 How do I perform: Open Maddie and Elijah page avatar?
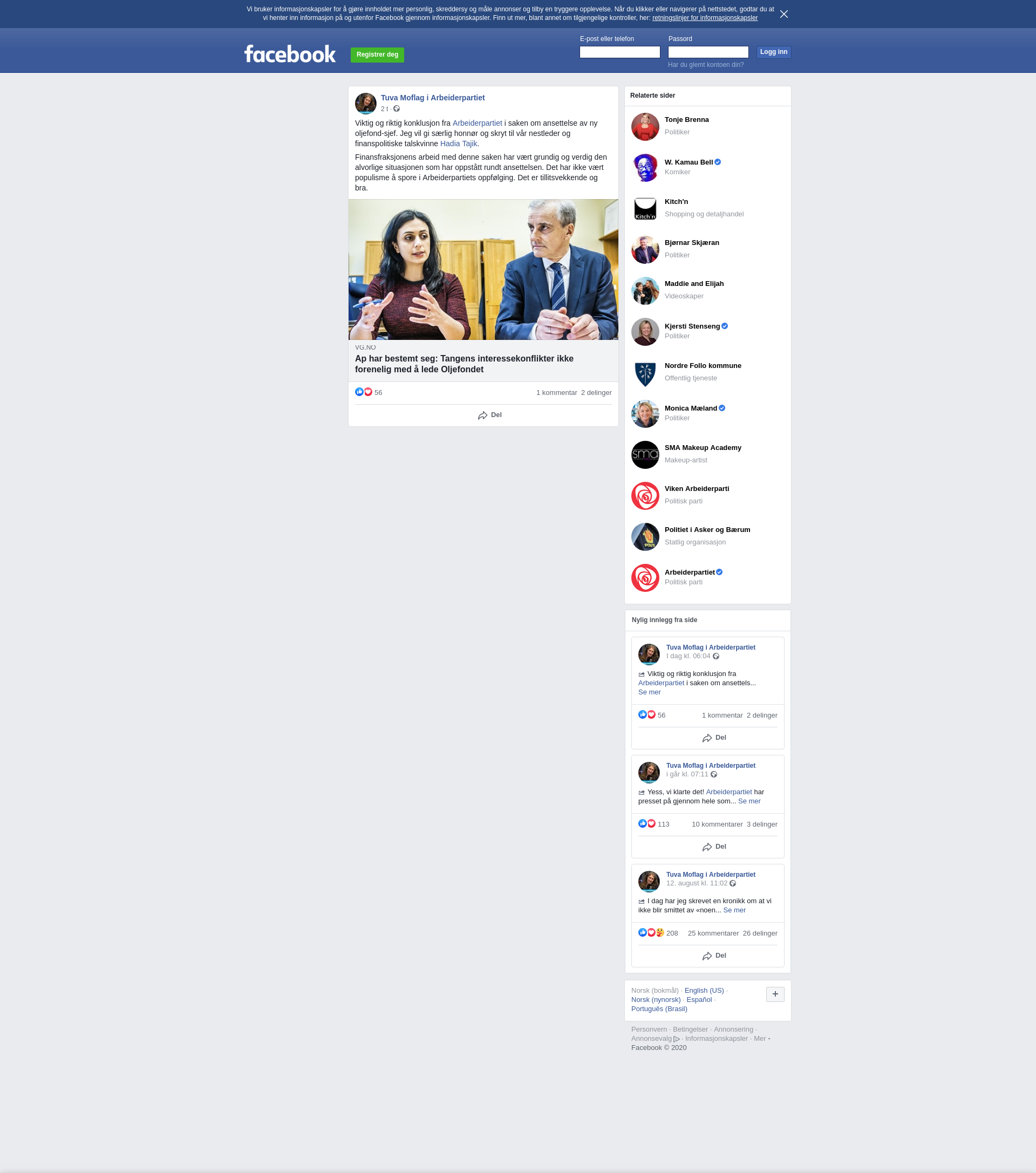coord(645,290)
